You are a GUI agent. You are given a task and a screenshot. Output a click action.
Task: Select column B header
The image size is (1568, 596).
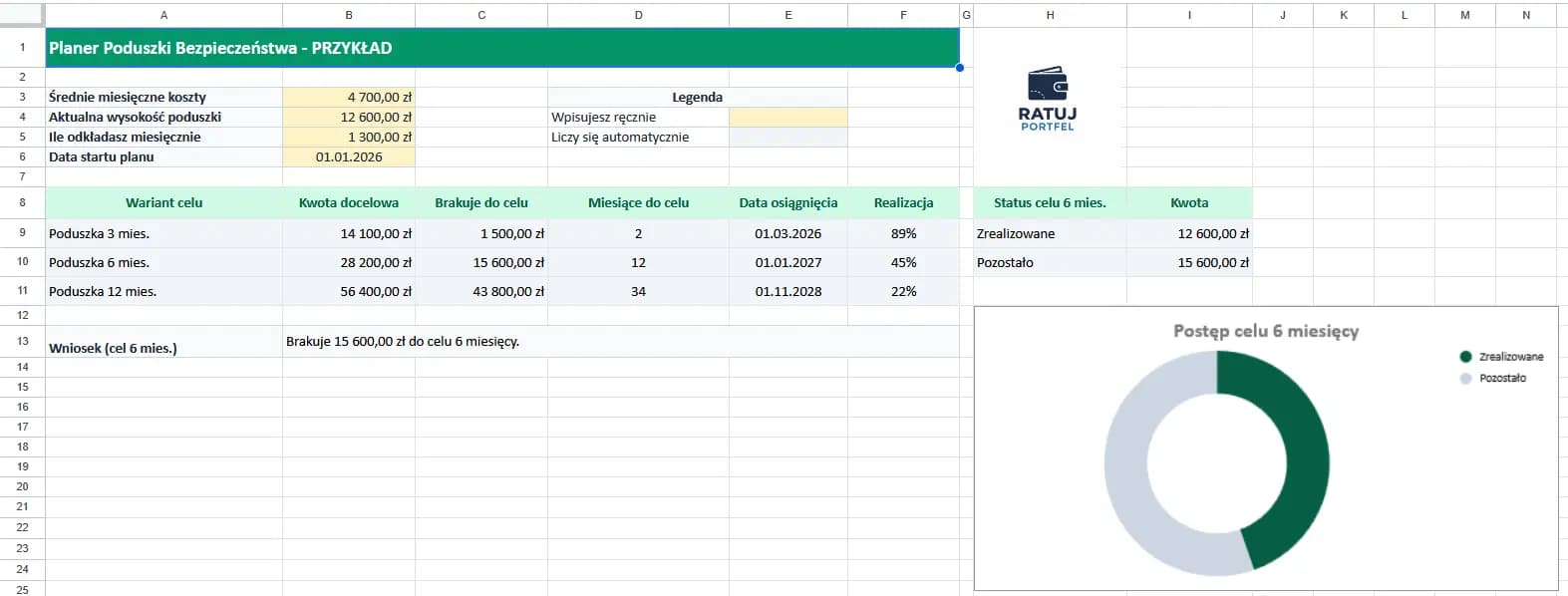point(349,15)
